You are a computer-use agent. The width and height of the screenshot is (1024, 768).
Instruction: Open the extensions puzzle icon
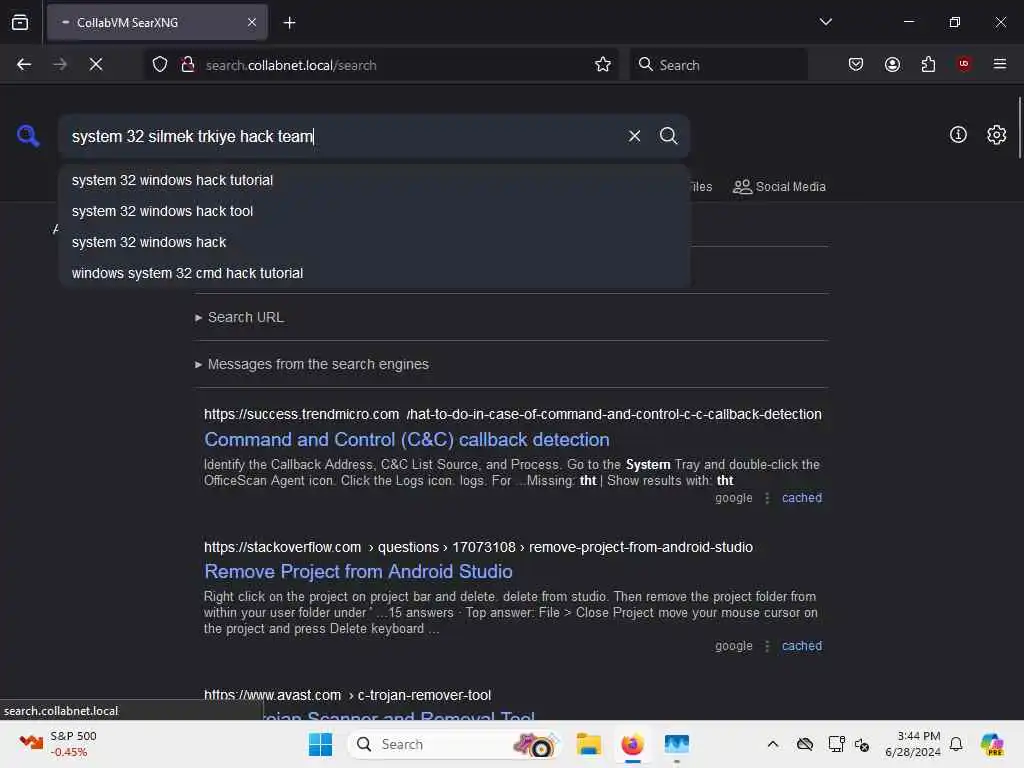coord(928,65)
